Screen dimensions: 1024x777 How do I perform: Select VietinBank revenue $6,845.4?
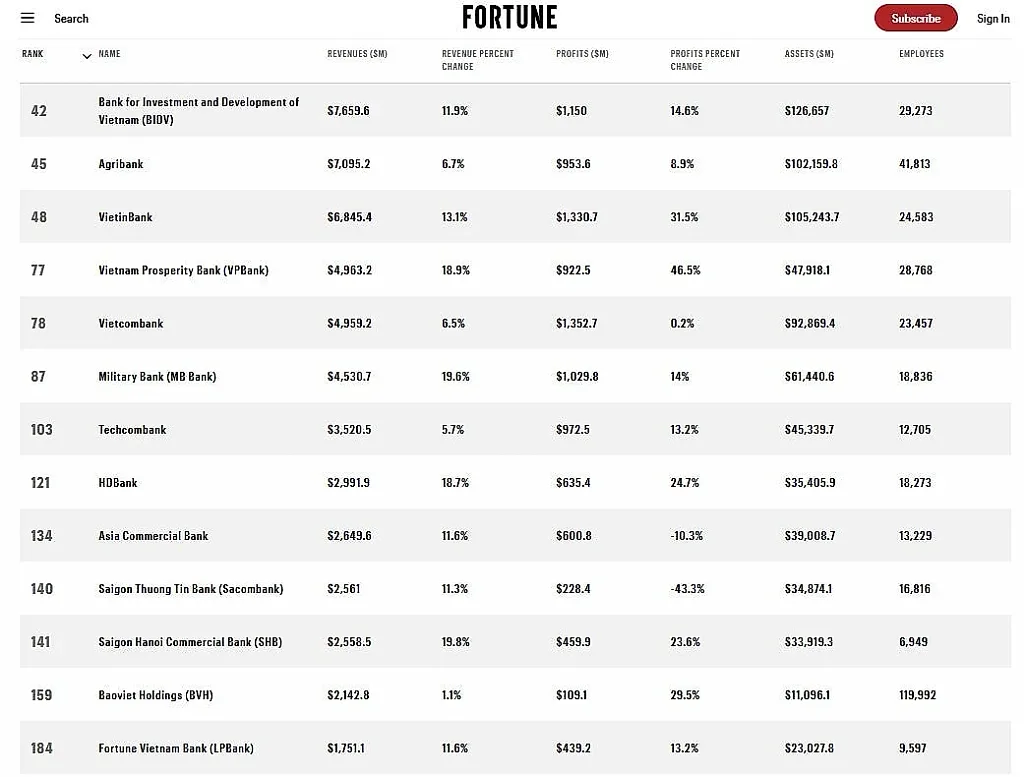click(349, 217)
